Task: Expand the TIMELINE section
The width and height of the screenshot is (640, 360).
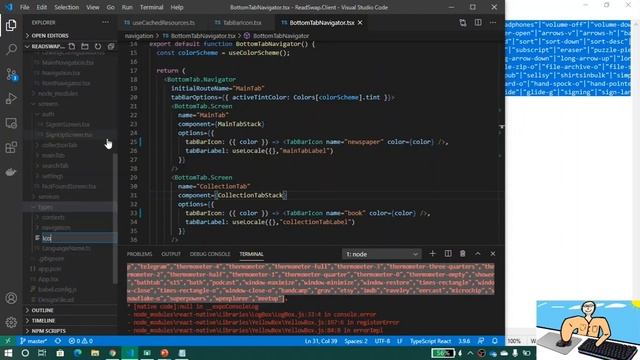Action: pos(69,320)
